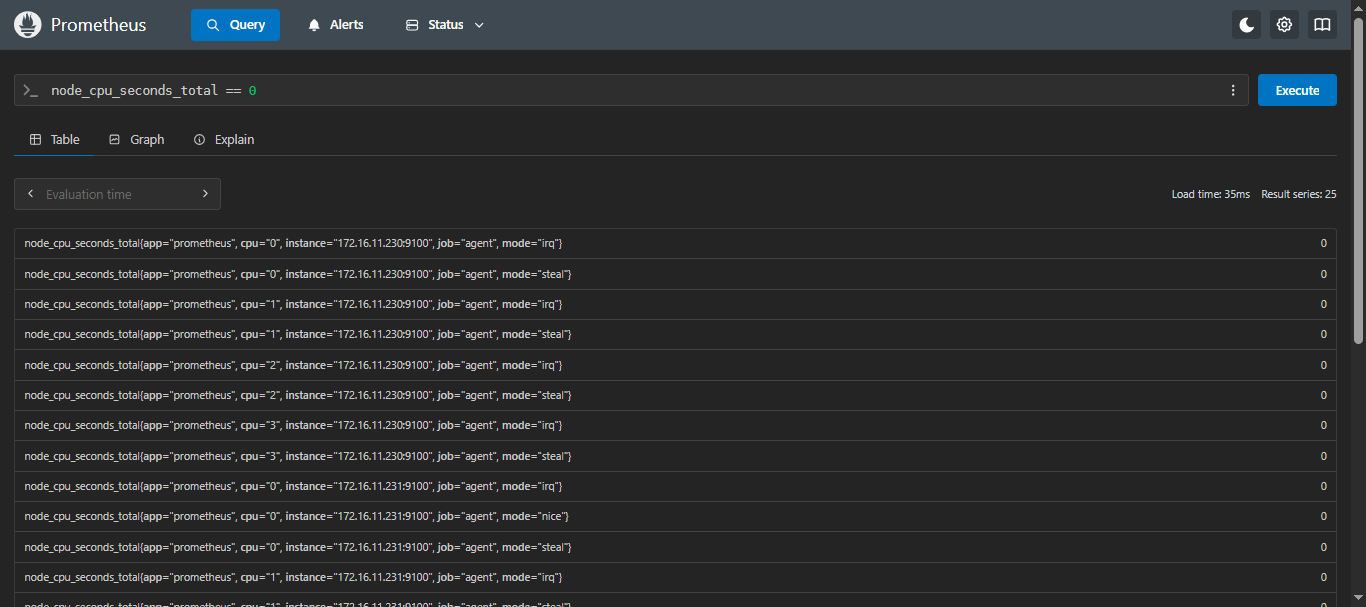Viewport: 1366px width, 607px height.
Task: Go to the Query page
Action: pos(235,25)
